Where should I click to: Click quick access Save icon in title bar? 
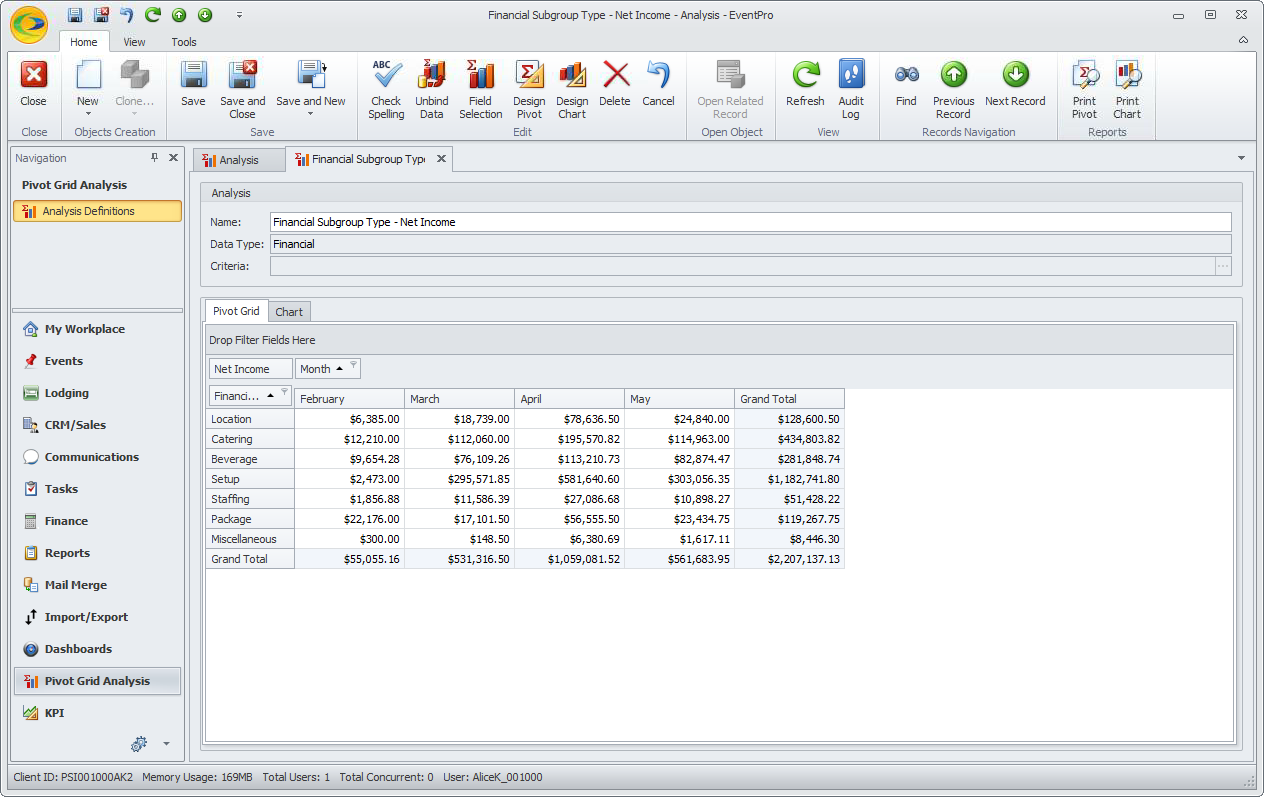click(75, 15)
